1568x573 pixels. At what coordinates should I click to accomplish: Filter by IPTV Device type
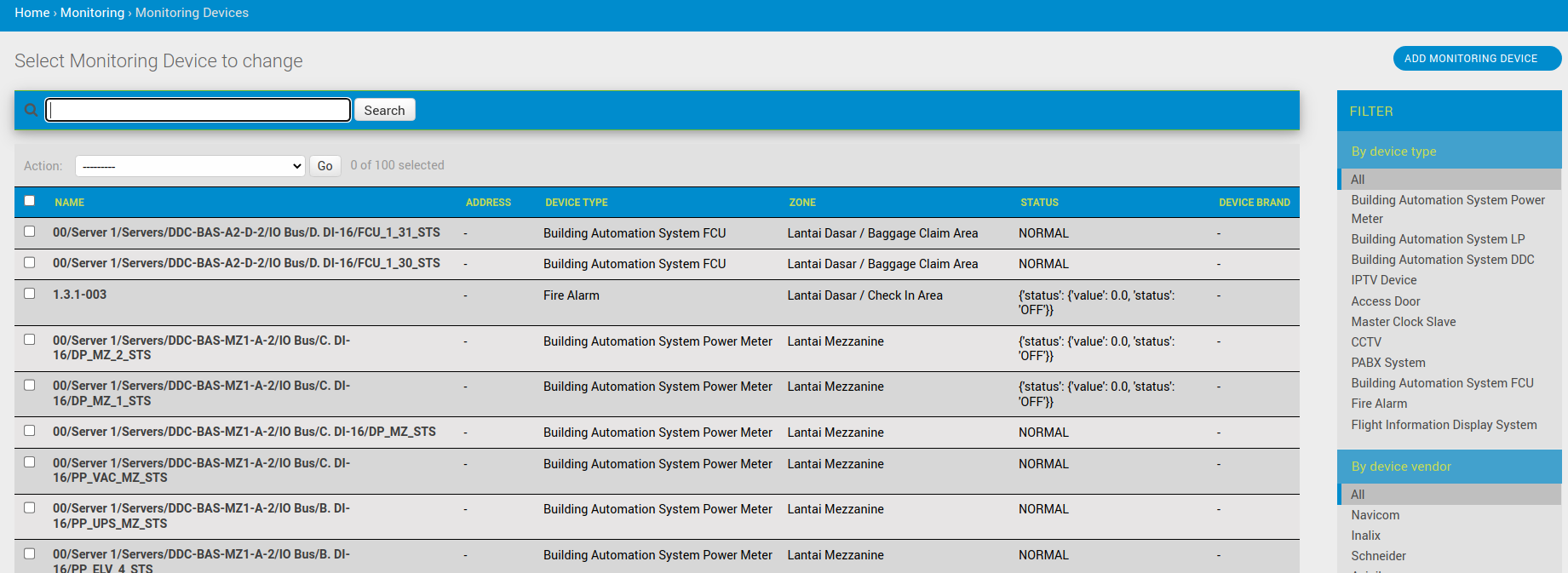[x=1384, y=280]
